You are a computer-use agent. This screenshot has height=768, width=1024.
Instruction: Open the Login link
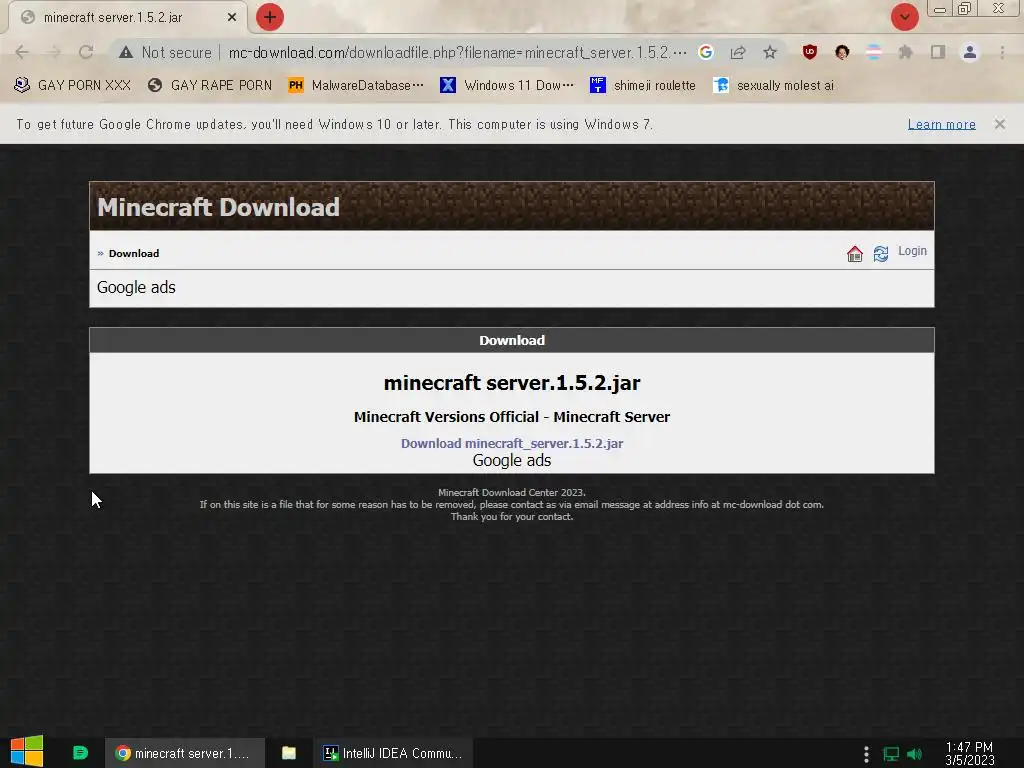[x=912, y=251]
